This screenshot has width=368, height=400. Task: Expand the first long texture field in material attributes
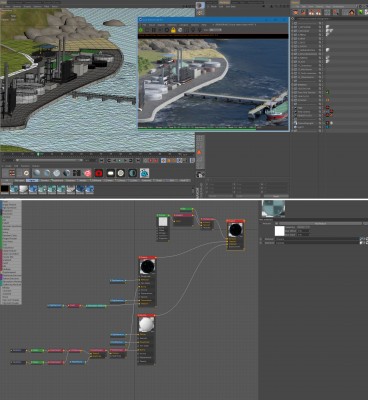click(317, 239)
